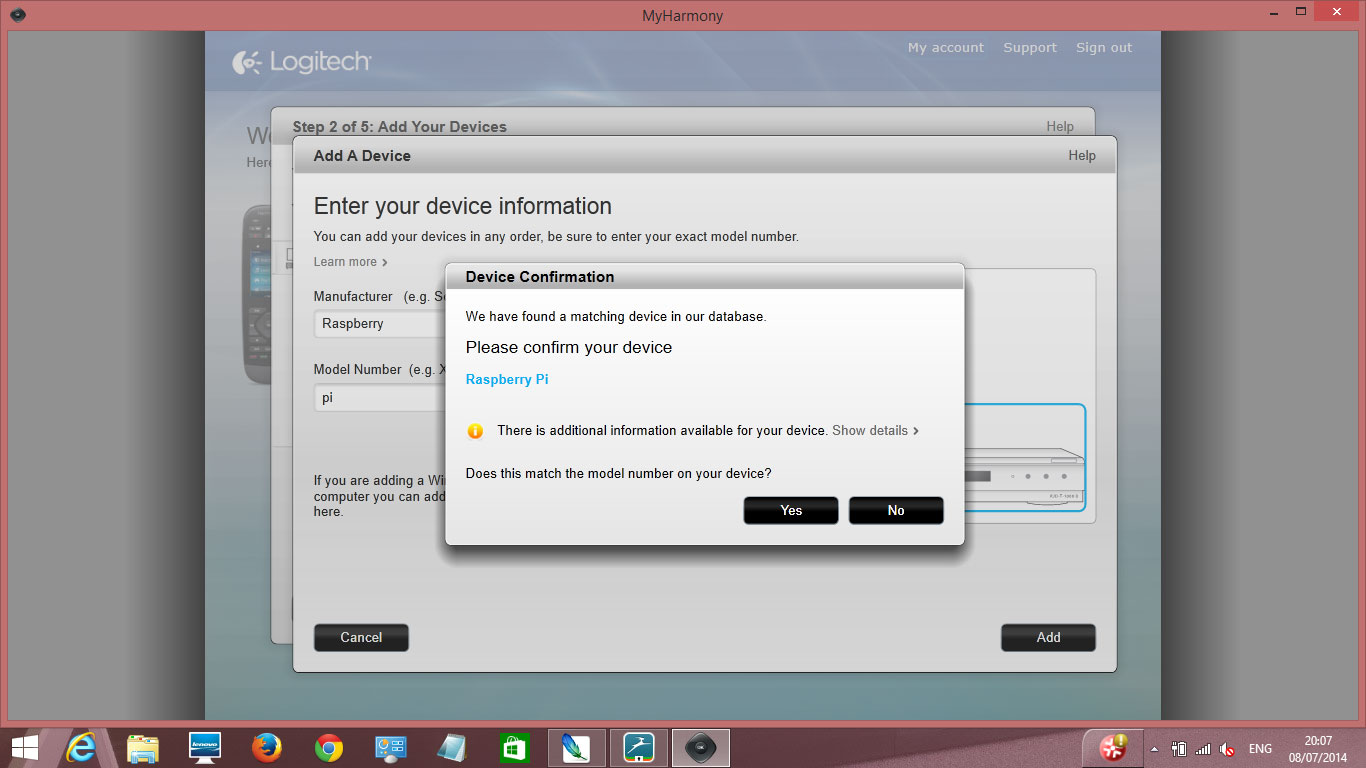The height and width of the screenshot is (768, 1366).
Task: Reject the match with No button
Action: point(896,510)
